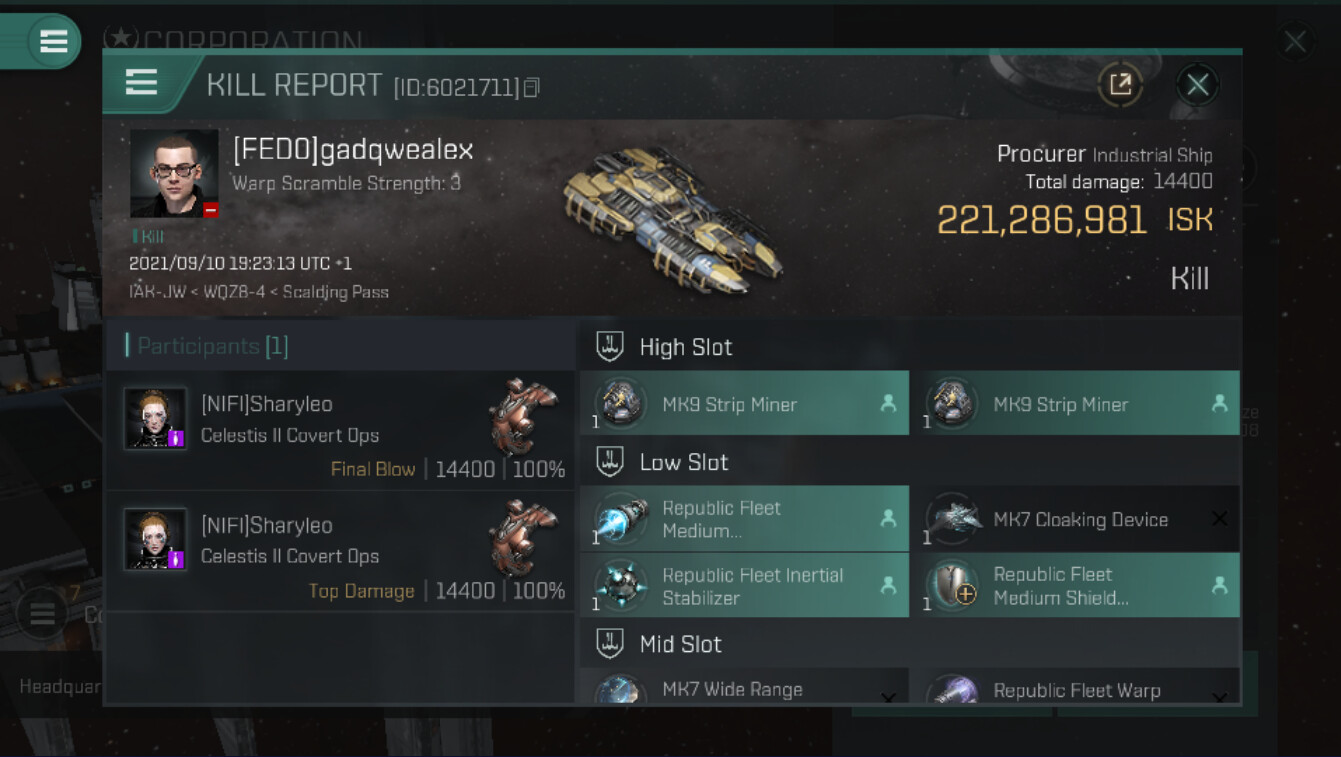
Task: Click the High Slot section header
Action: [x=686, y=347]
